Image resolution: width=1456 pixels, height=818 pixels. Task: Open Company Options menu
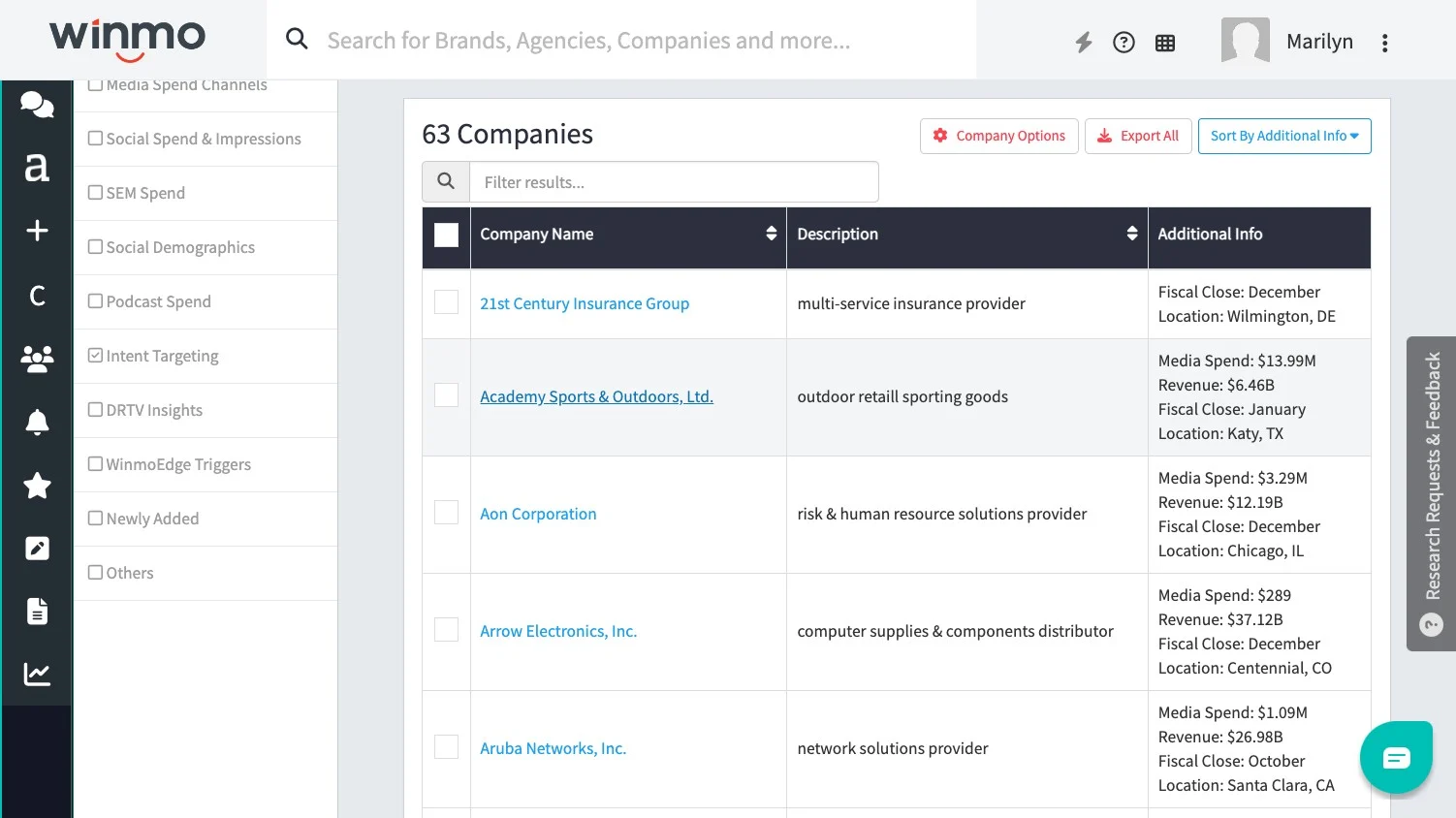point(998,136)
